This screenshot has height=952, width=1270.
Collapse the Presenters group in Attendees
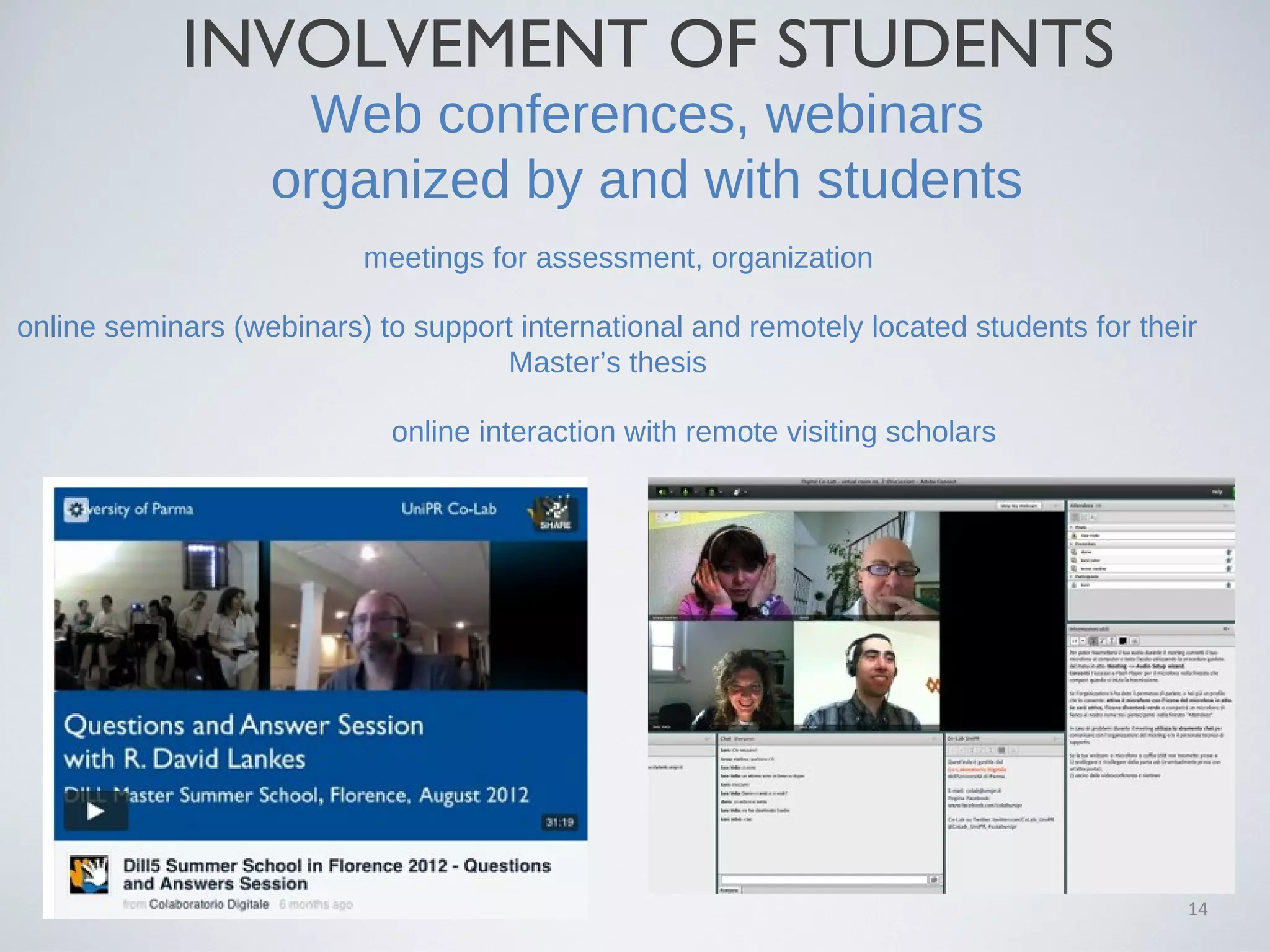click(x=1071, y=544)
